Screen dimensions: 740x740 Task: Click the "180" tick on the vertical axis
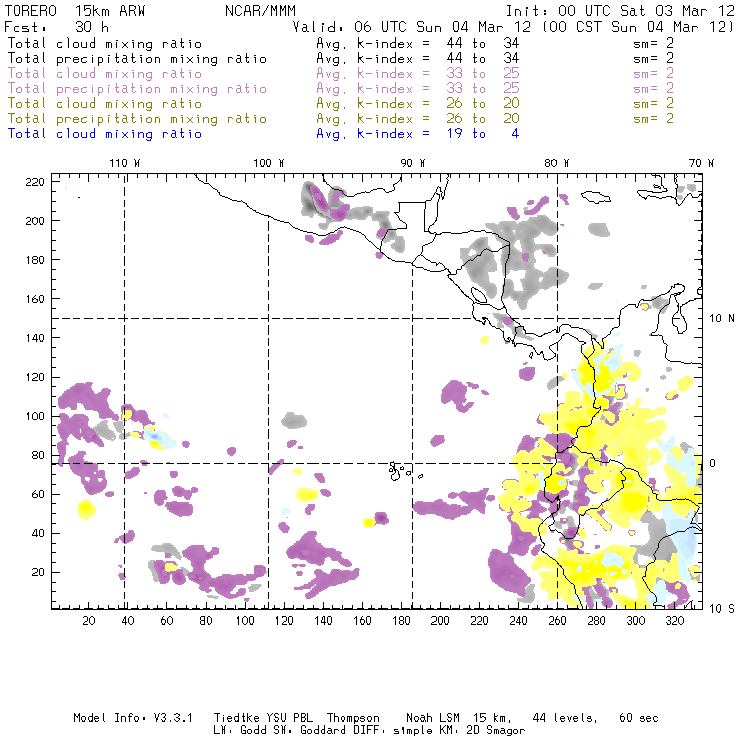point(35,260)
